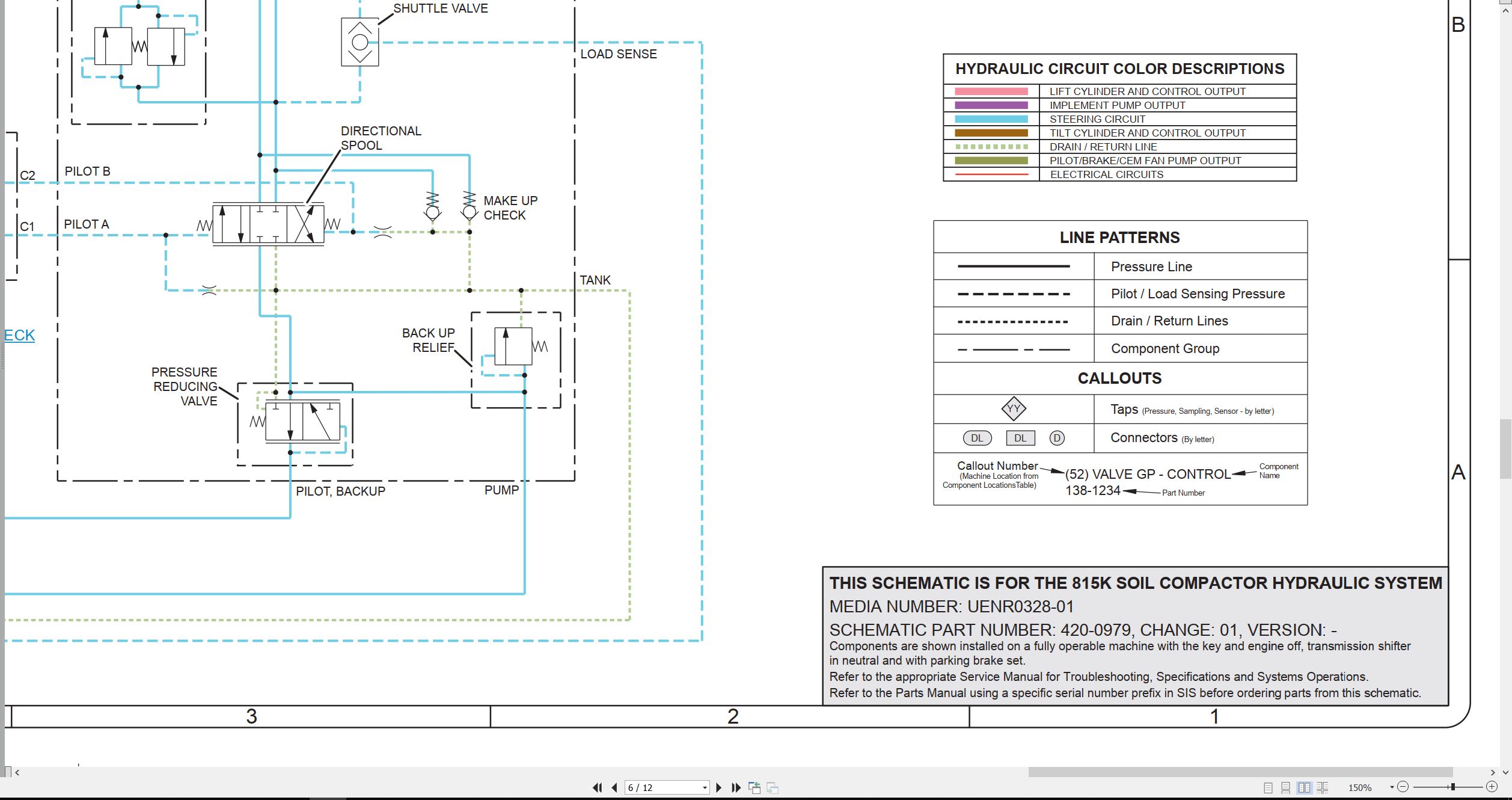Click the horizontal scrollbar right arrow
The height and width of the screenshot is (800, 1512).
1493,772
